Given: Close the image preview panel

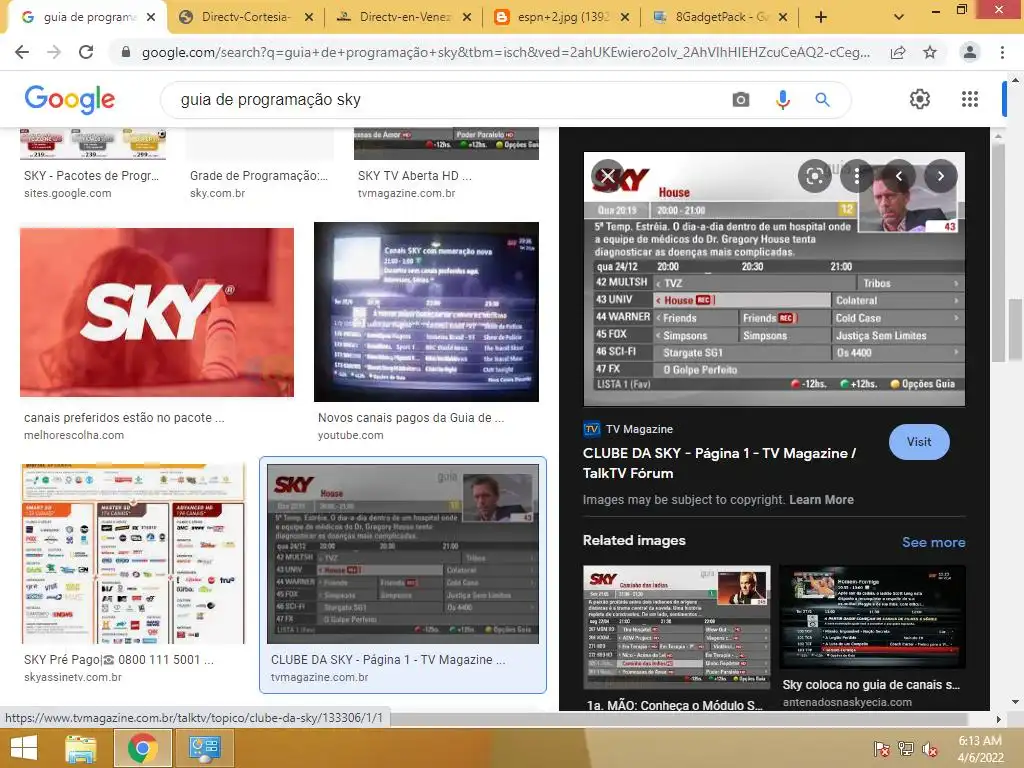Looking at the screenshot, I should [608, 176].
